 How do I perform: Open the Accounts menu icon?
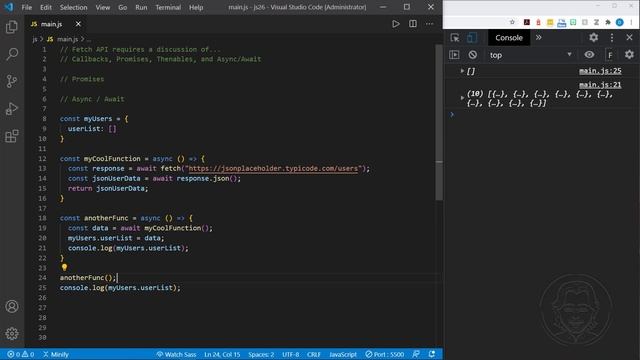pyautogui.click(x=12, y=307)
